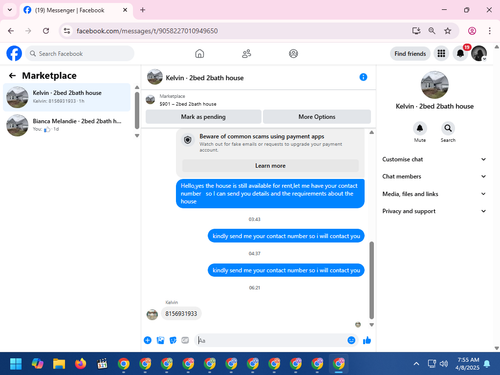Open Chrome profile avatar icon
The image size is (500, 375).
point(472,31)
